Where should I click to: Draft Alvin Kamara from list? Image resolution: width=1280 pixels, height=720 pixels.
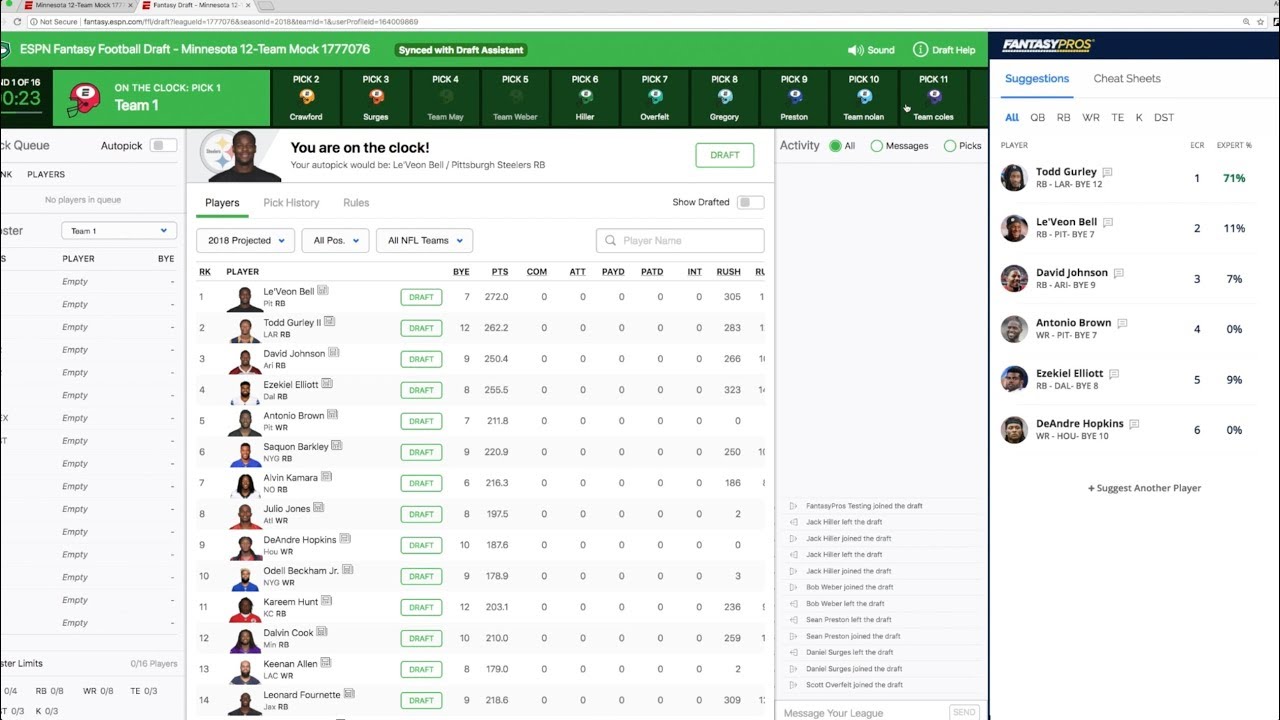click(x=421, y=483)
